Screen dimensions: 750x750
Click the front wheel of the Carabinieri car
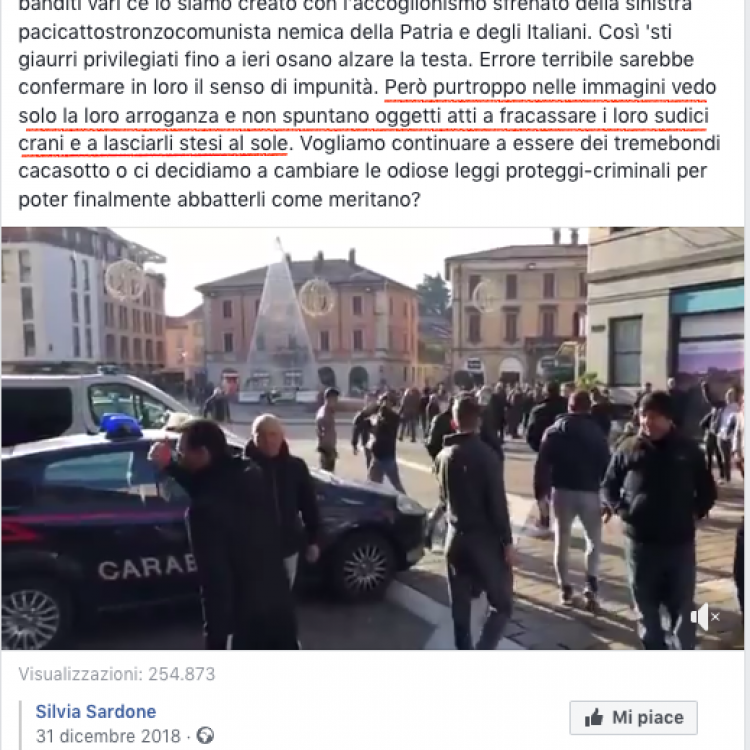tap(365, 566)
